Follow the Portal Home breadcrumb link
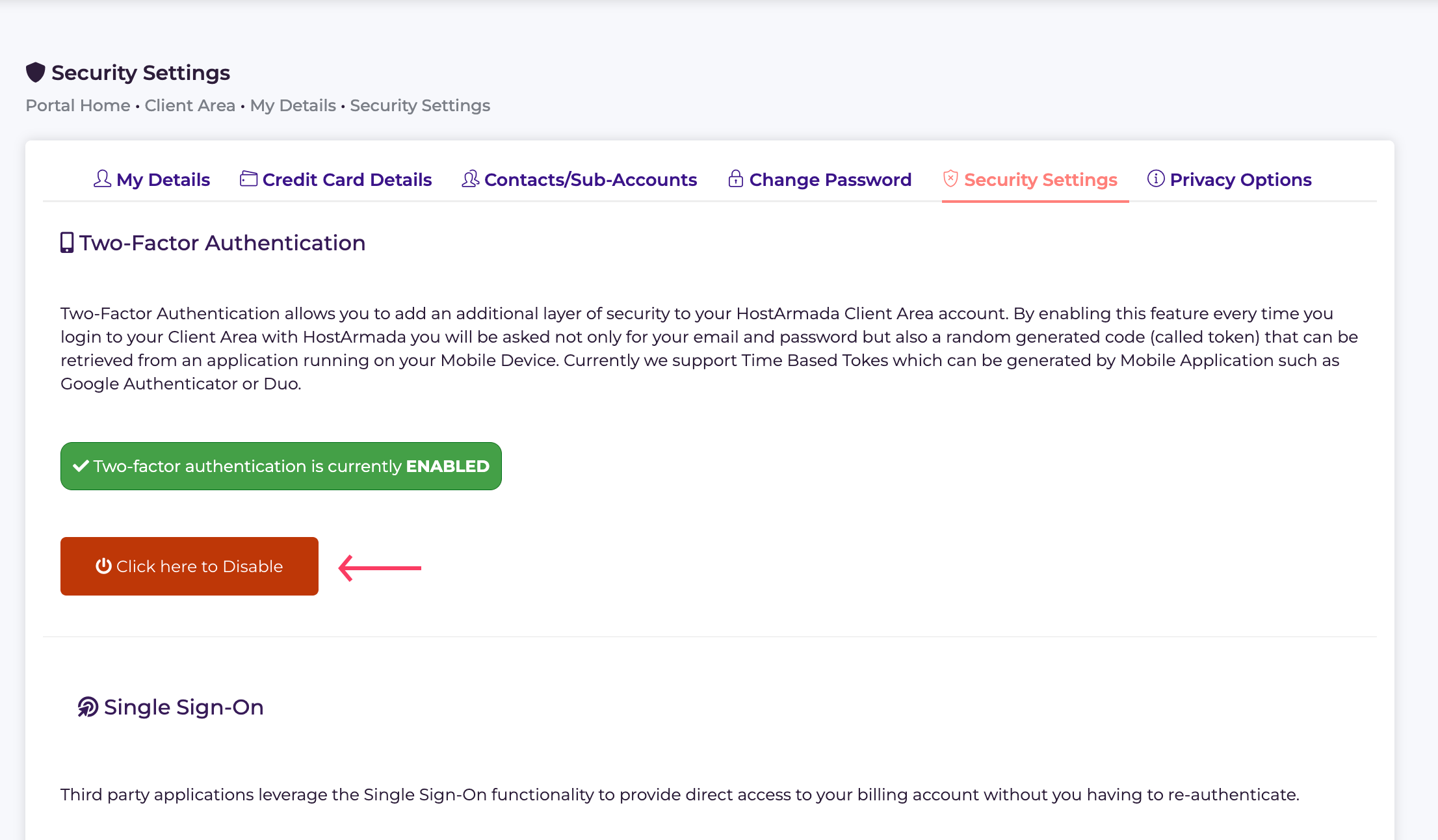The image size is (1438, 840). point(78,105)
